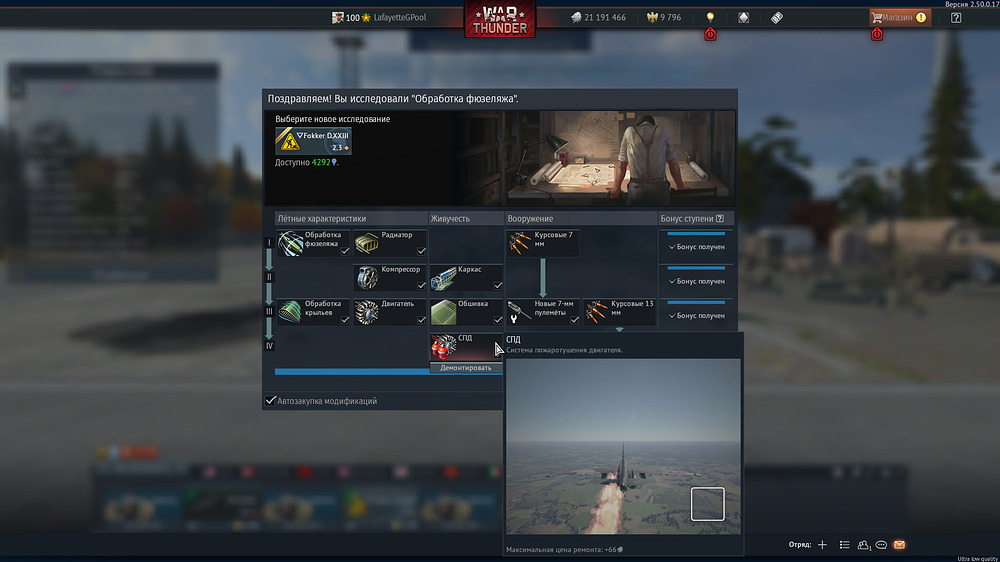1000x562 pixels.
Task: Select the Каркас modification tile
Action: coord(444,277)
